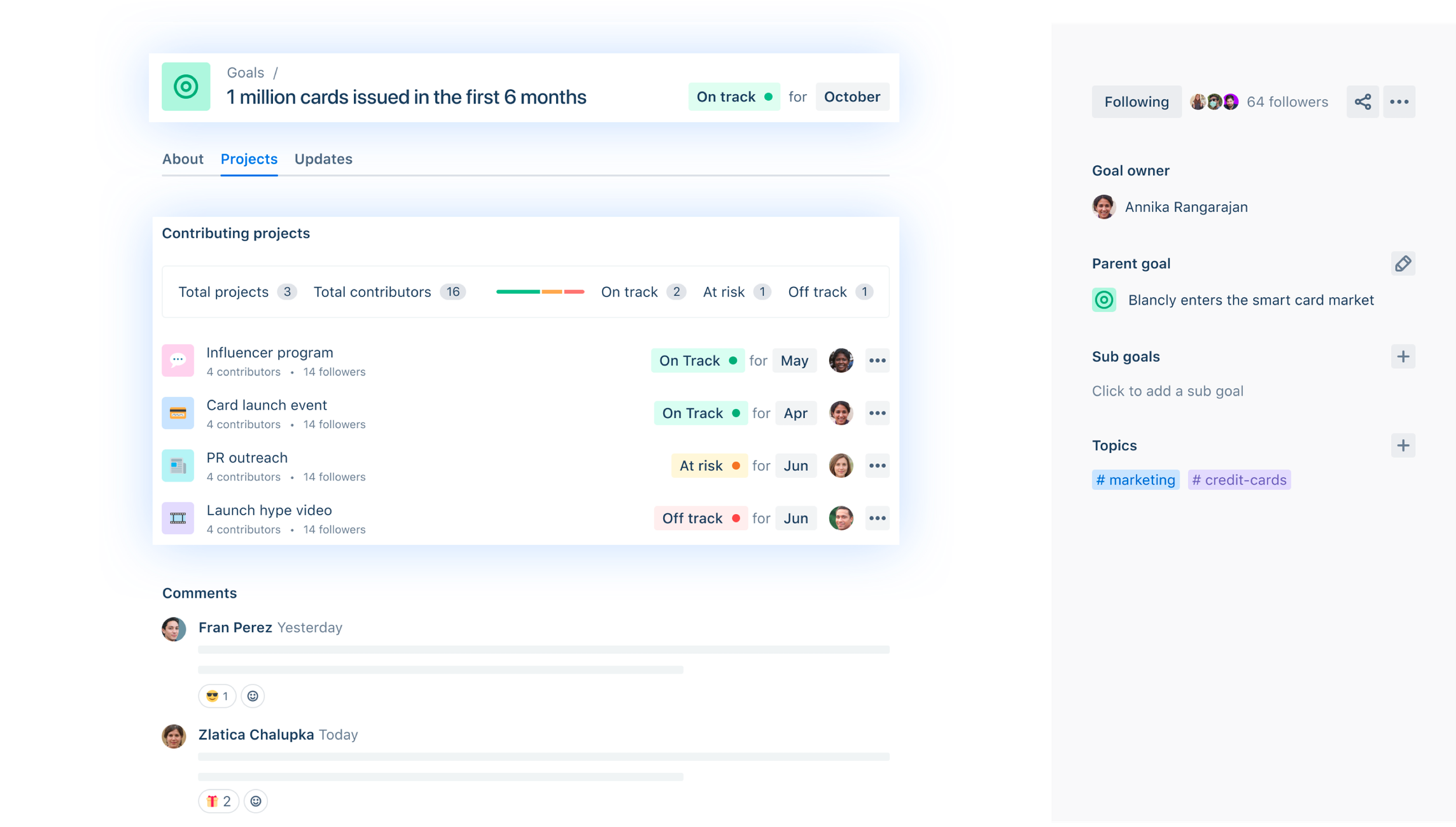Click the more options icon for PR outreach

(x=876, y=465)
